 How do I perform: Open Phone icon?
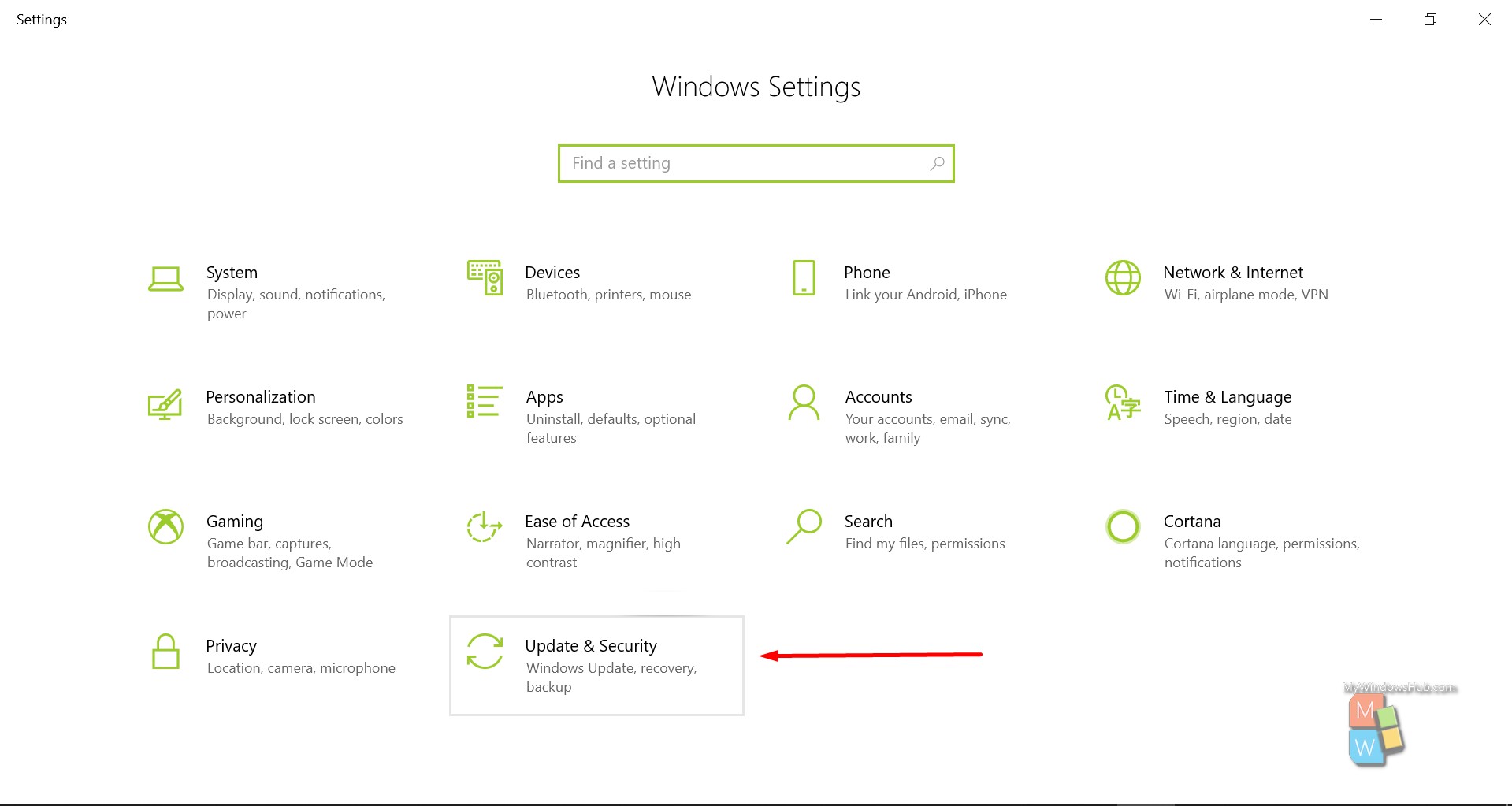(x=804, y=277)
